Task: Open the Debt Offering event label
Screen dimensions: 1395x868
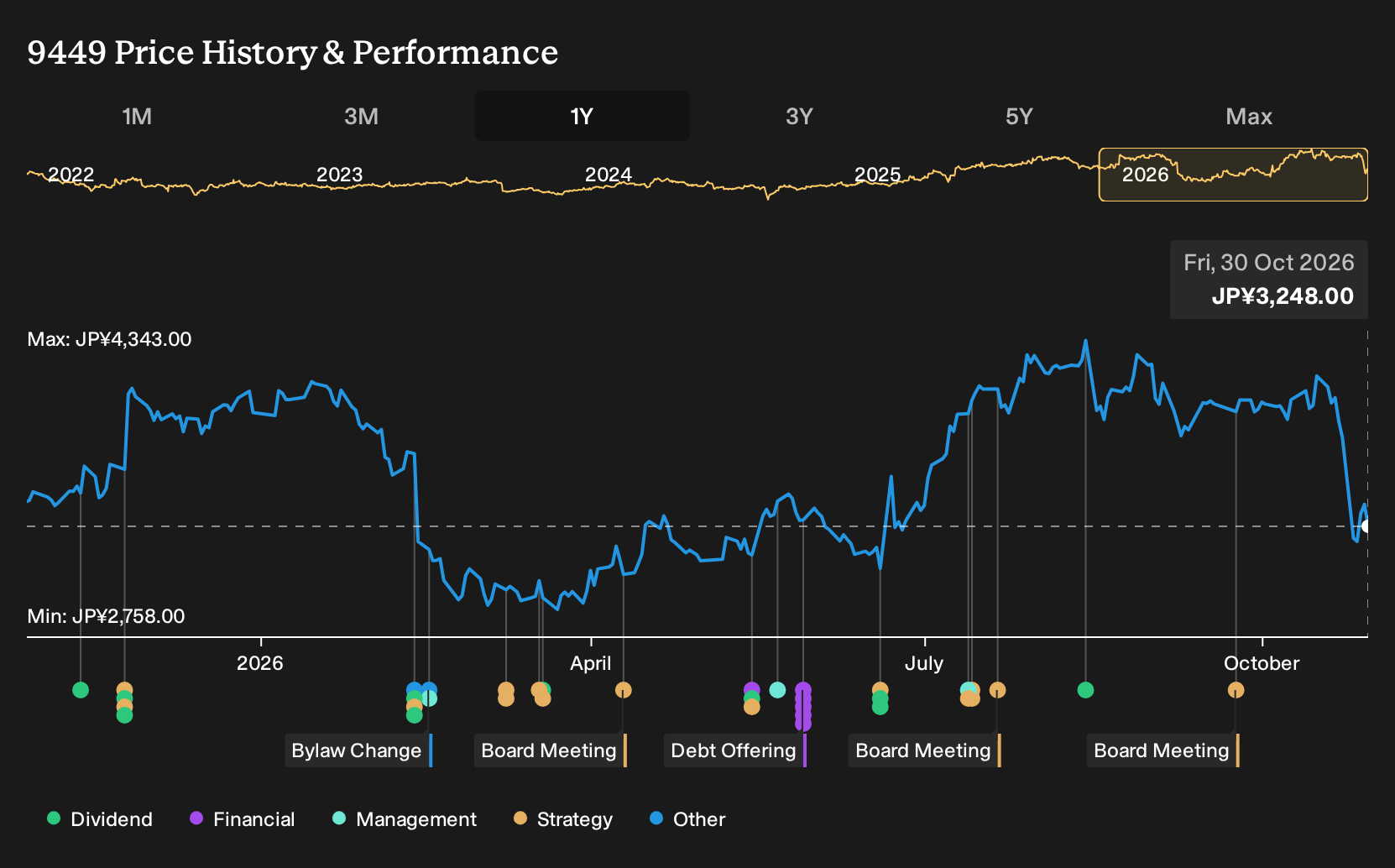Action: pos(735,750)
